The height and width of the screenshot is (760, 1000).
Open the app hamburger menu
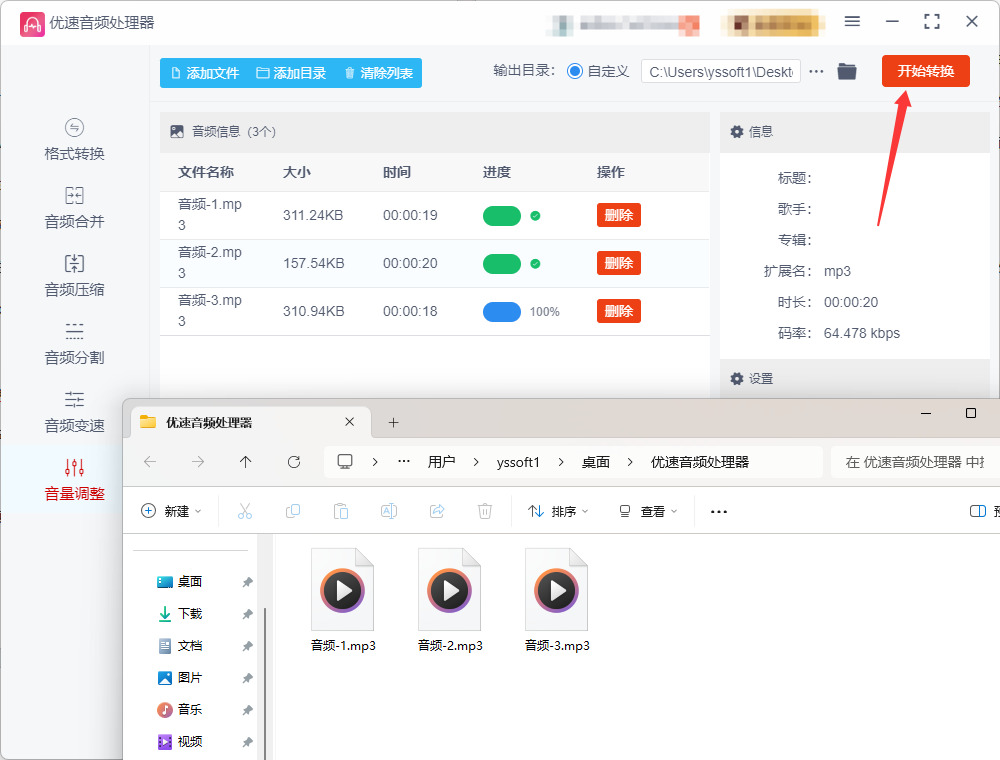pyautogui.click(x=852, y=22)
